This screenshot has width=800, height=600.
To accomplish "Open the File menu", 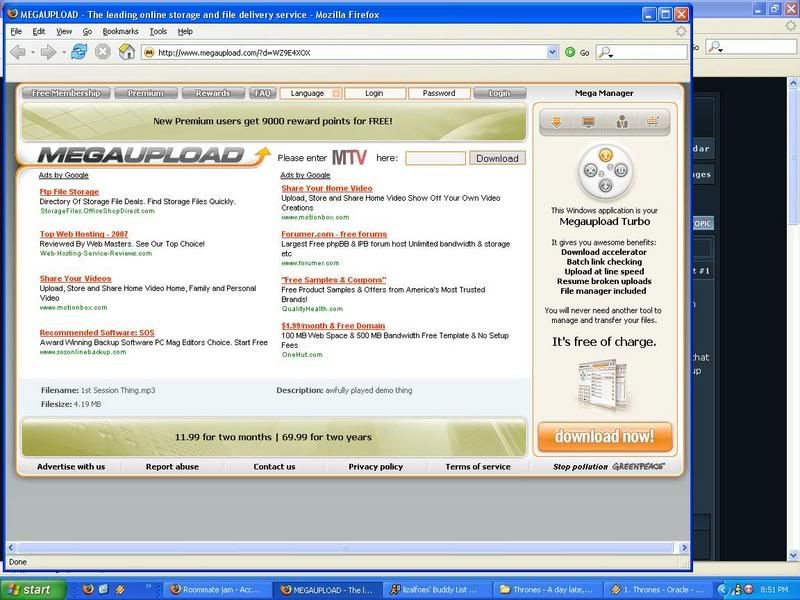I will point(16,32).
